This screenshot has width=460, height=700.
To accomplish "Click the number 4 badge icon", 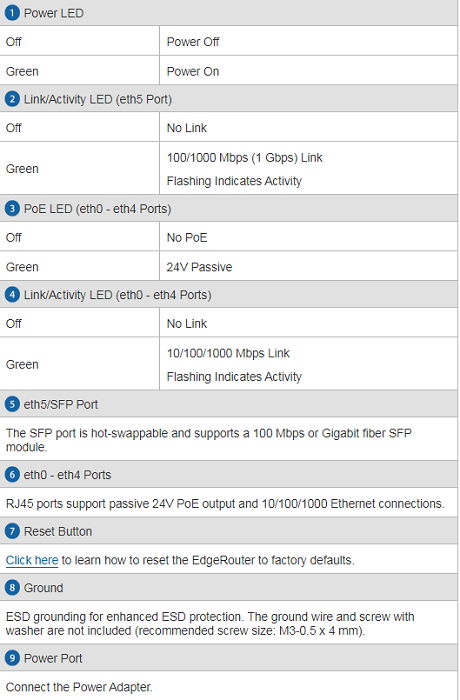I will [x=12, y=295].
